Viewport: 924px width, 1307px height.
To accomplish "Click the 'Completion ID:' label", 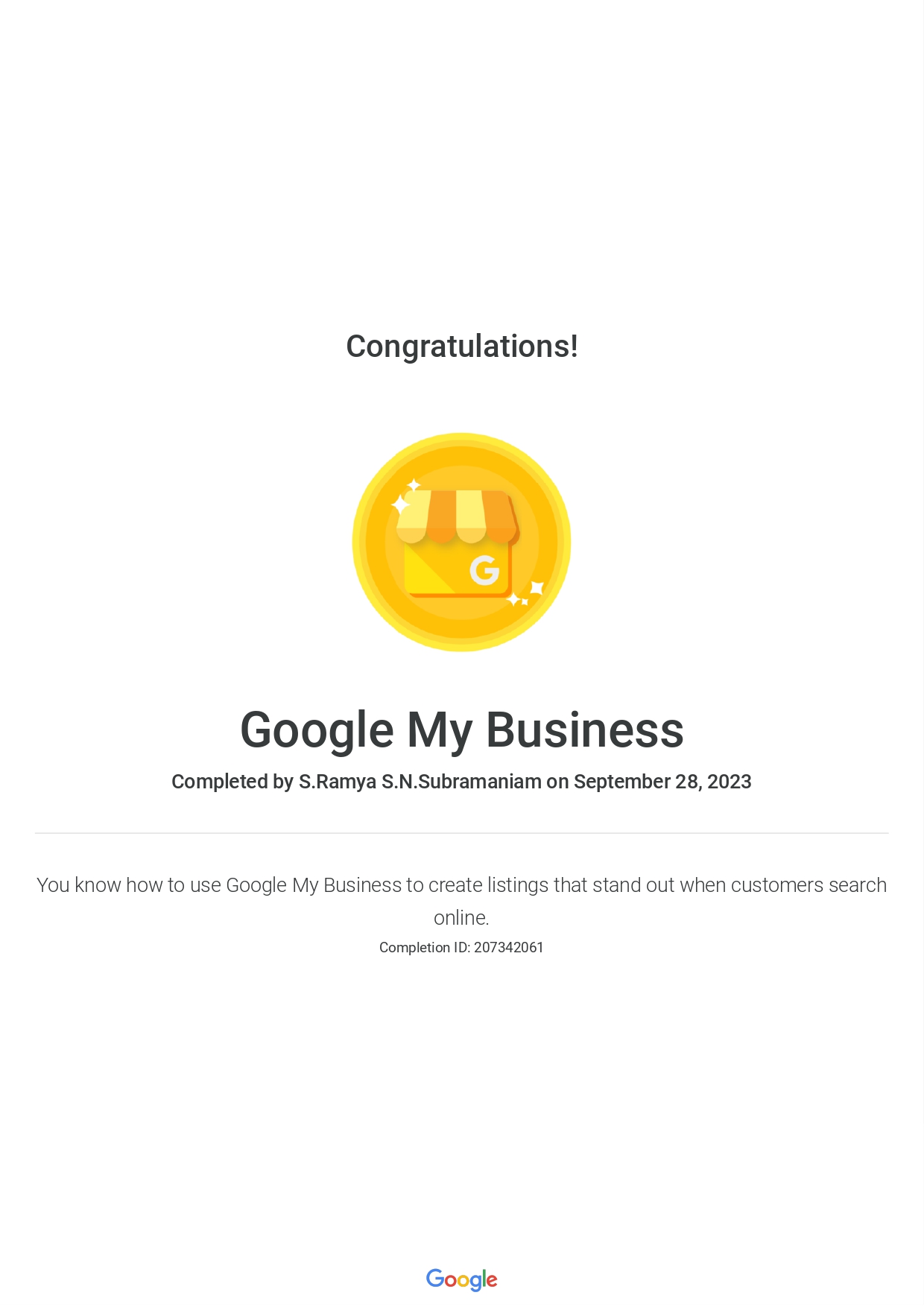I will coord(425,948).
